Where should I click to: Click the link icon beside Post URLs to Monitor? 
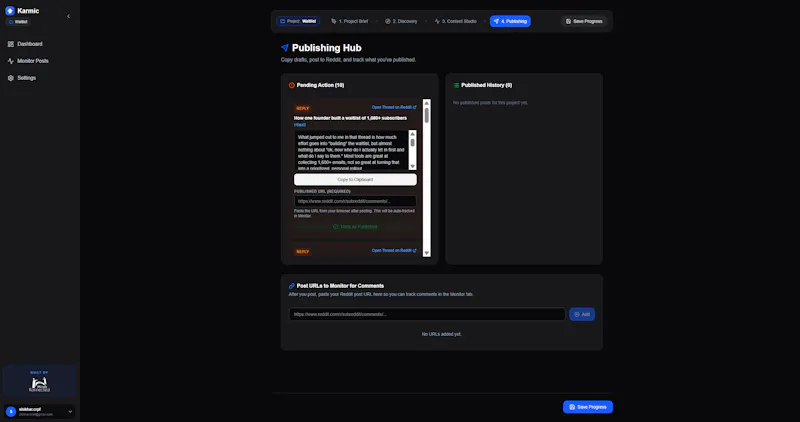coord(292,286)
